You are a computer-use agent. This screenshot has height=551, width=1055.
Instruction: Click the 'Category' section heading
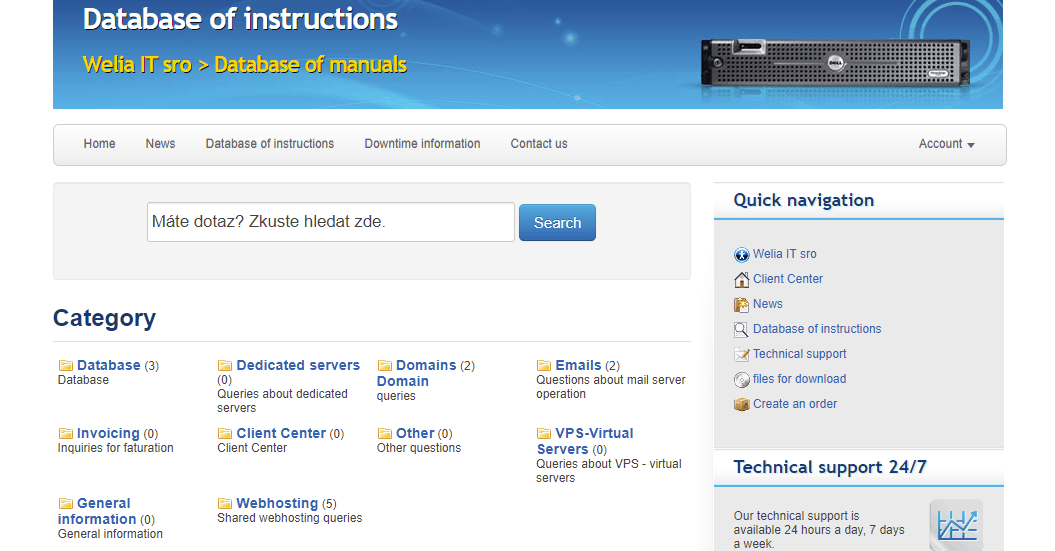point(104,318)
